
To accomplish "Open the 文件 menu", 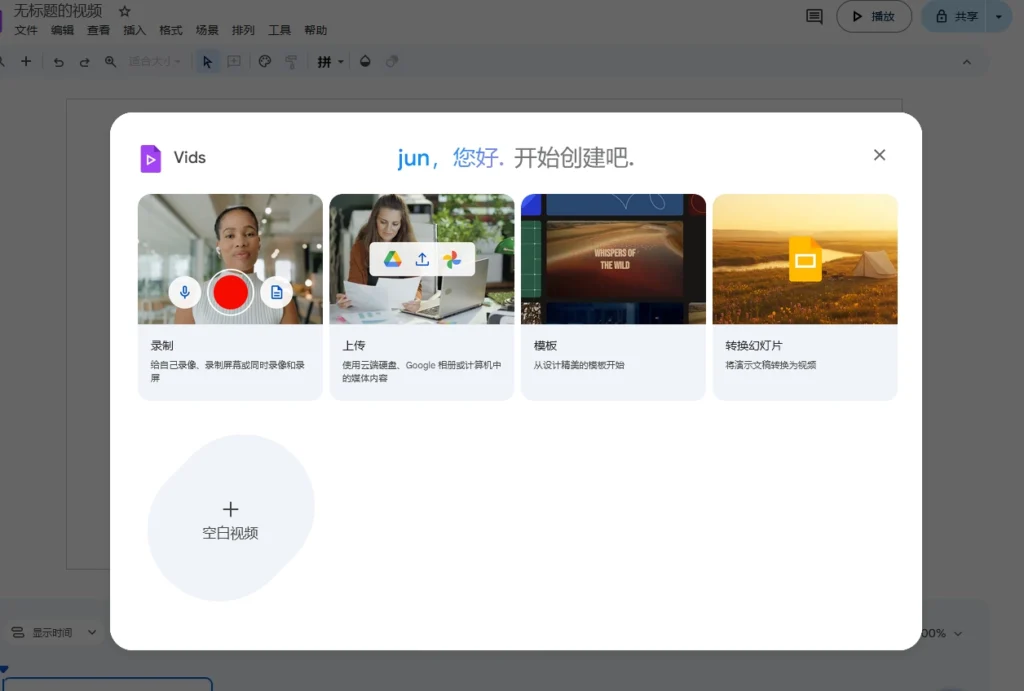I will click(26, 30).
